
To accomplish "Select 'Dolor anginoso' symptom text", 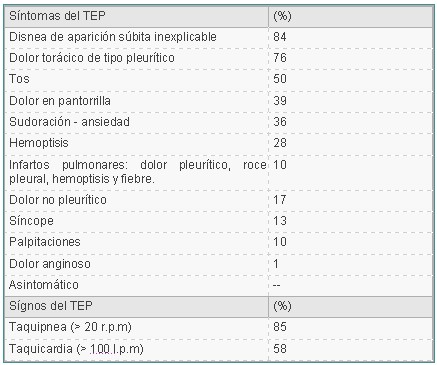I will (x=50, y=264).
